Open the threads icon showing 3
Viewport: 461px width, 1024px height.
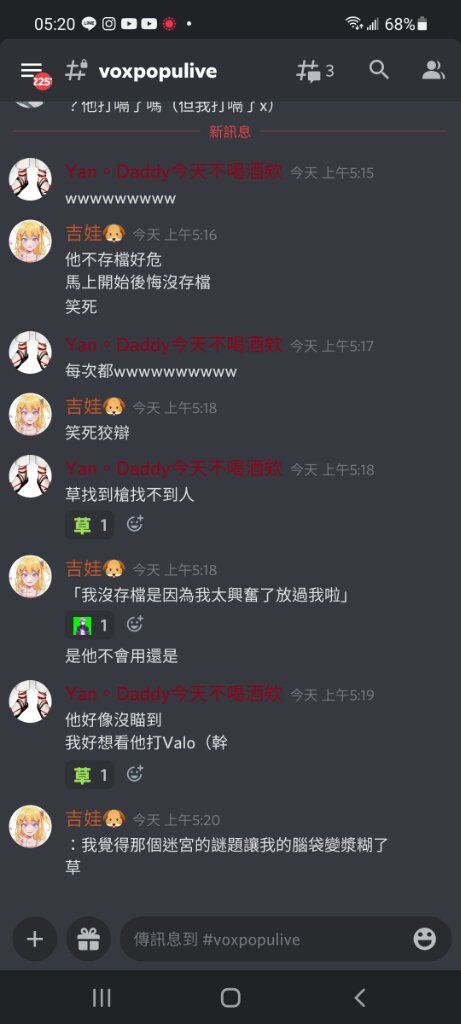point(315,71)
